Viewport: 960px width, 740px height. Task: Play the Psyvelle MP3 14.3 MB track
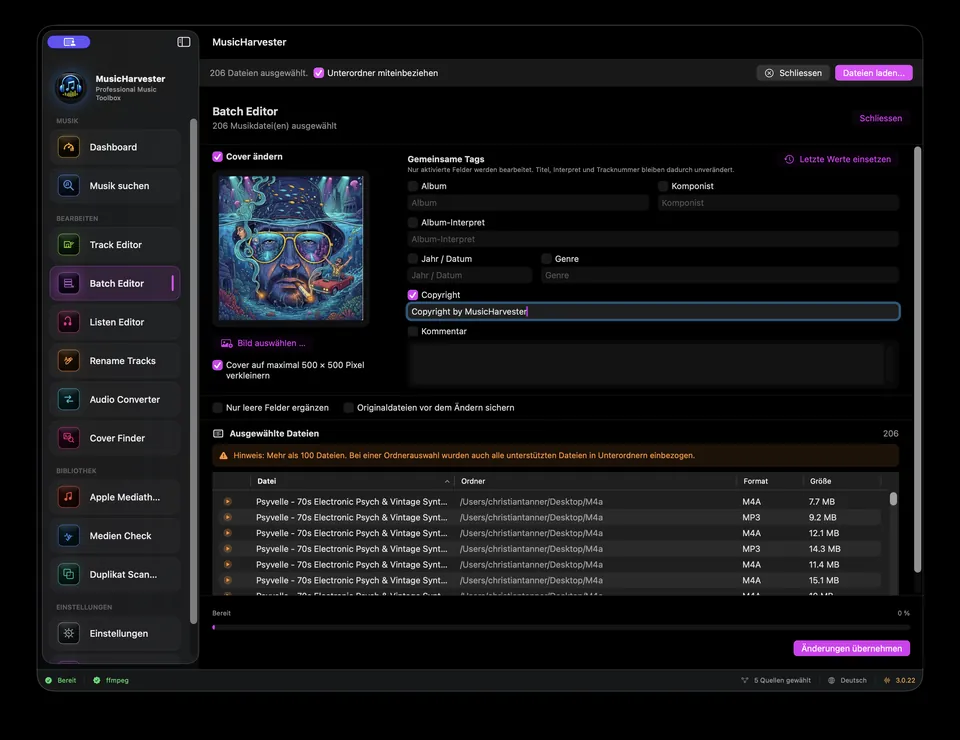point(228,549)
